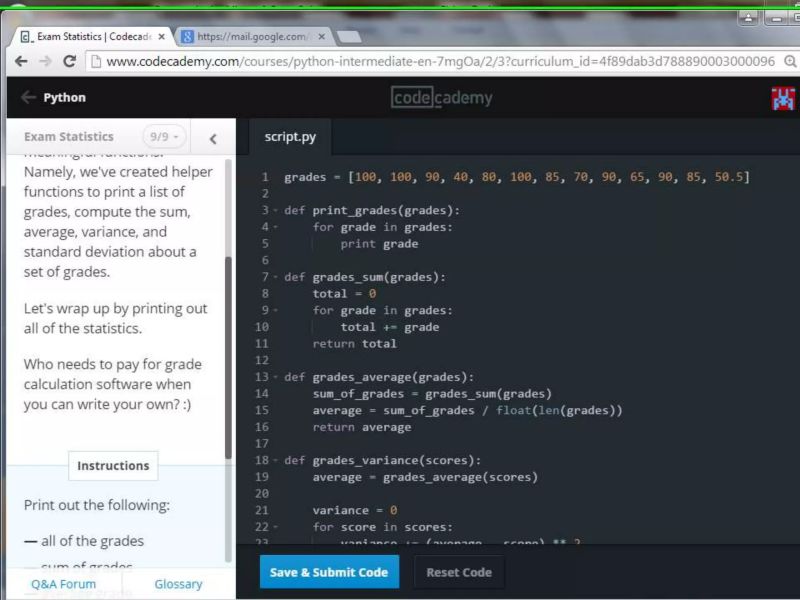Click the Instructions section header
This screenshot has width=800, height=600.
coord(112,465)
